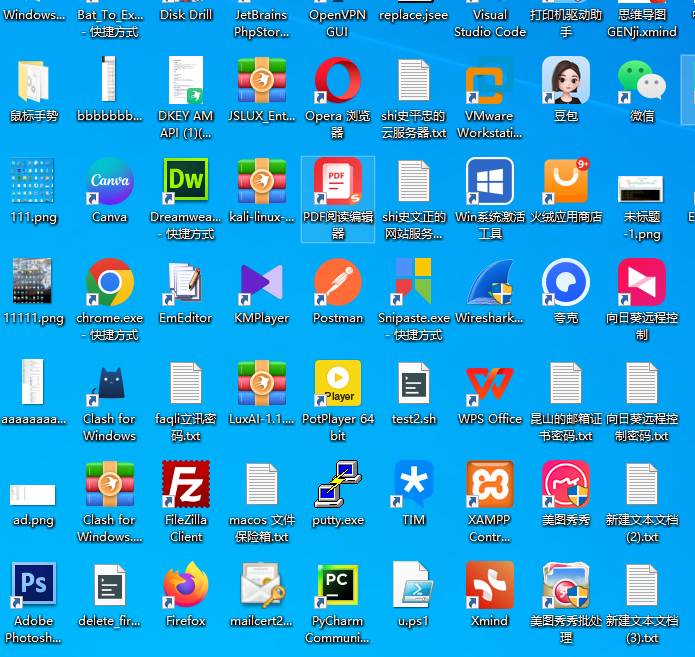
Task: Select the 111.png image thumbnail
Action: (x=33, y=181)
